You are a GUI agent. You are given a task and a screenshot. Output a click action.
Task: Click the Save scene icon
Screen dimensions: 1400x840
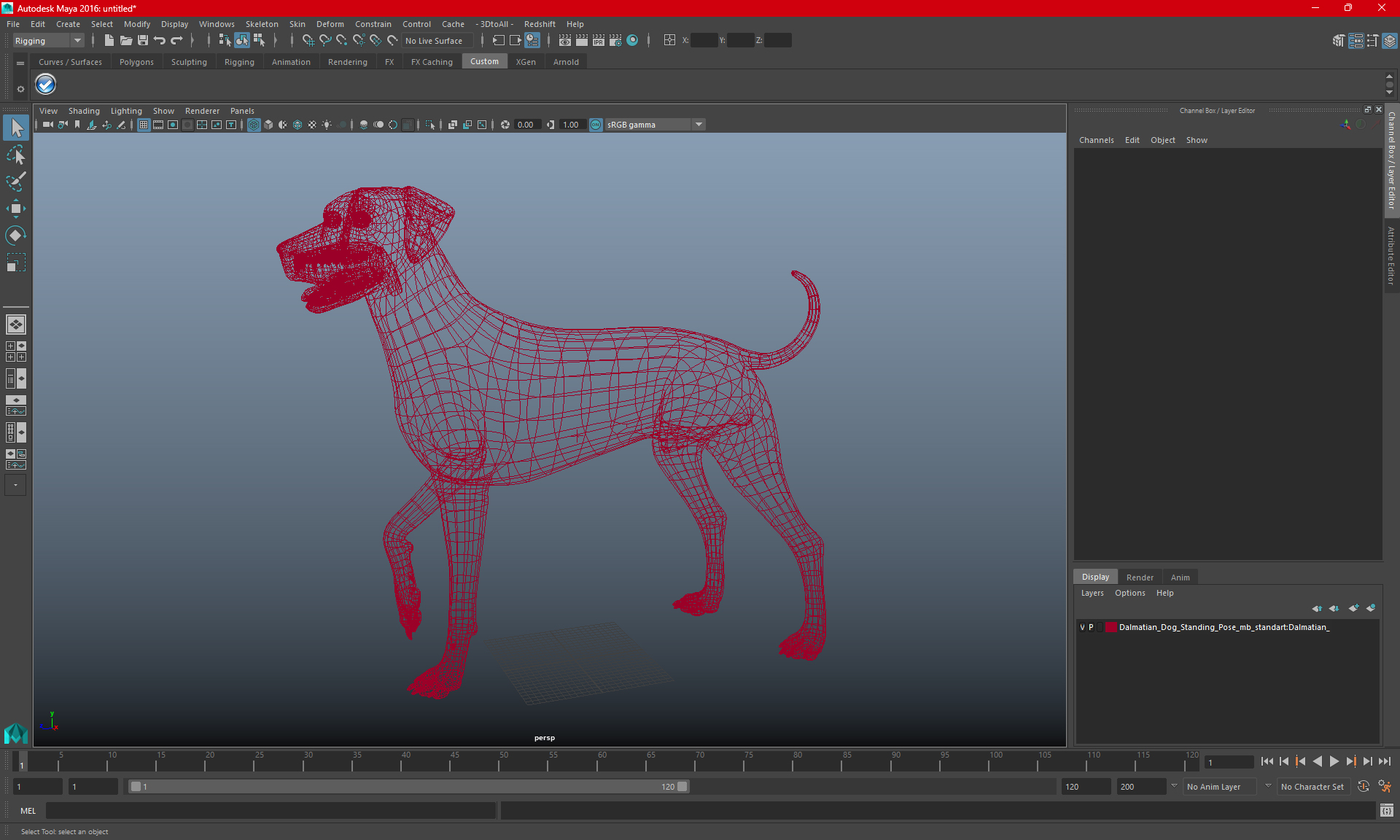[x=143, y=41]
